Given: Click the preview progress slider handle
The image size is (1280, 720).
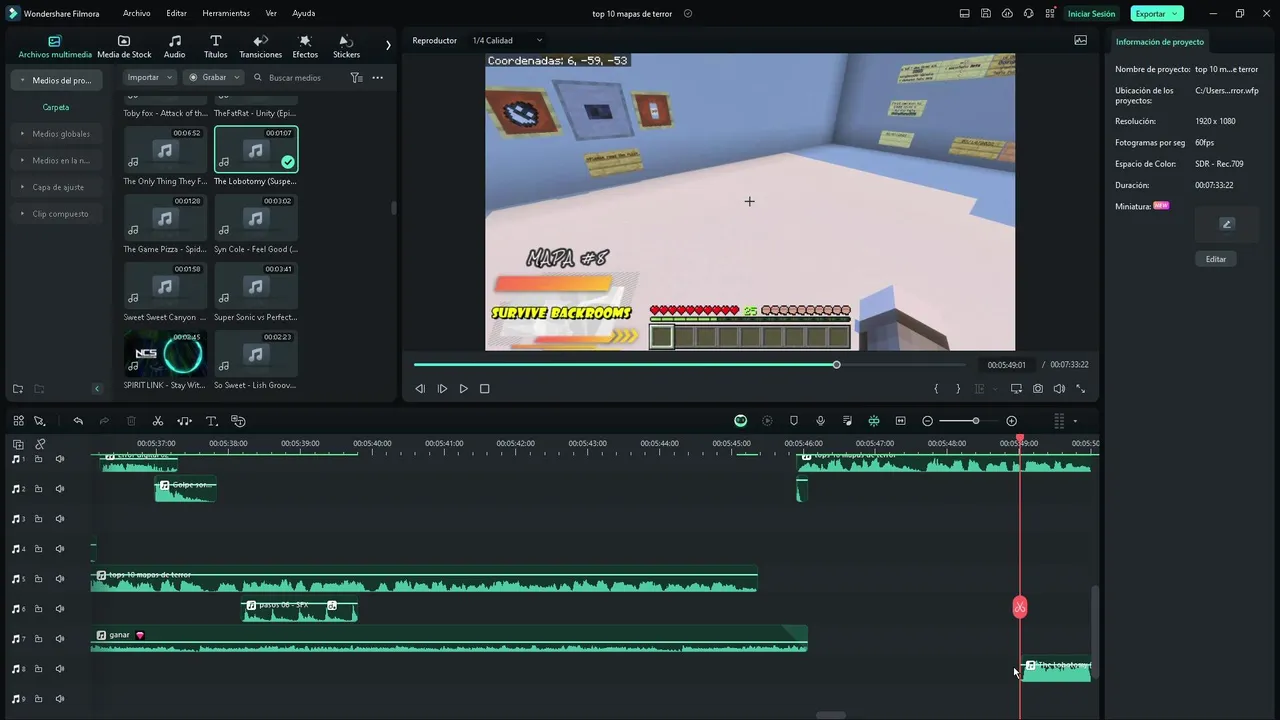Looking at the screenshot, I should (837, 364).
